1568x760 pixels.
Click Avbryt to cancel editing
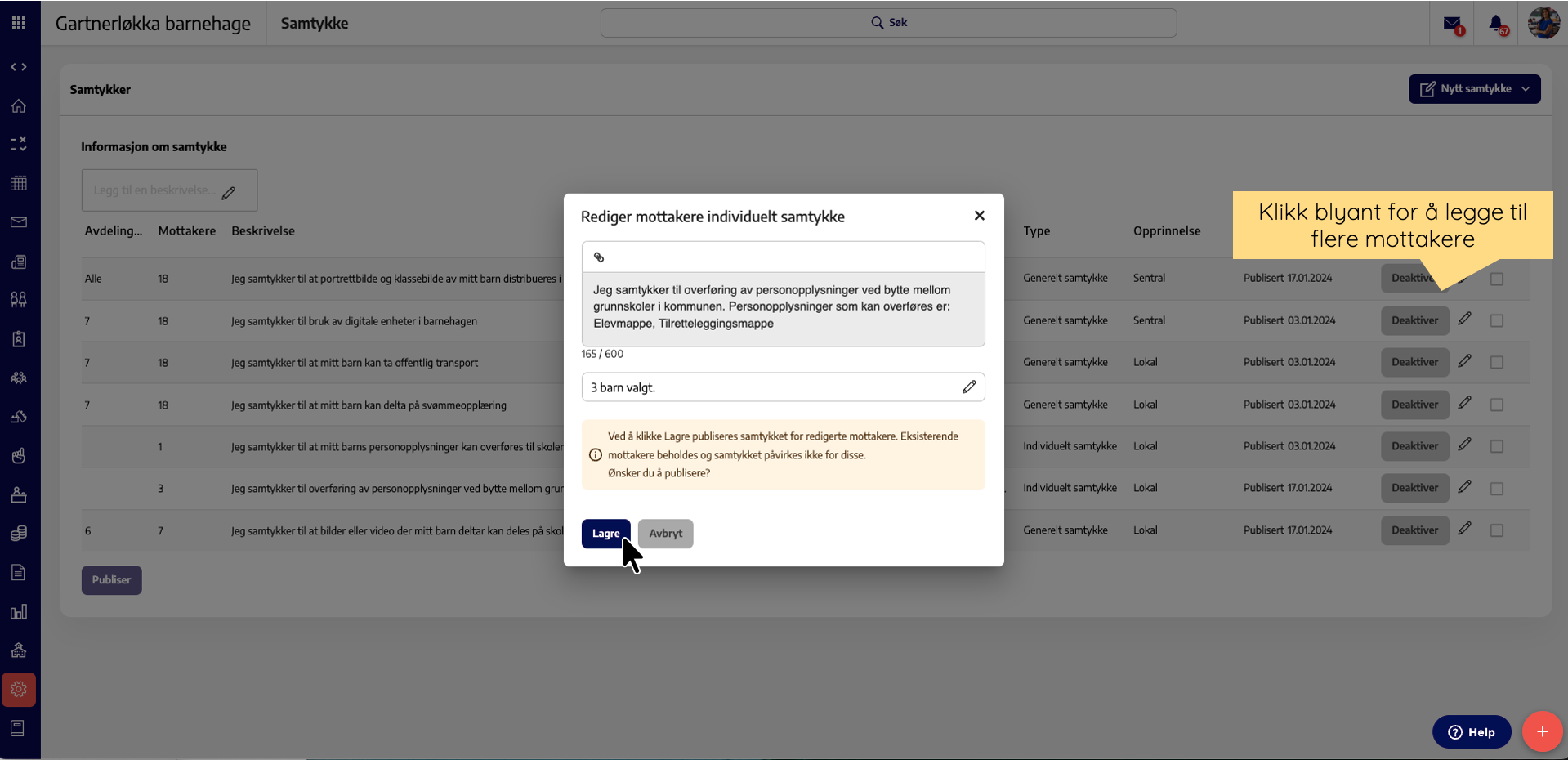coord(665,534)
